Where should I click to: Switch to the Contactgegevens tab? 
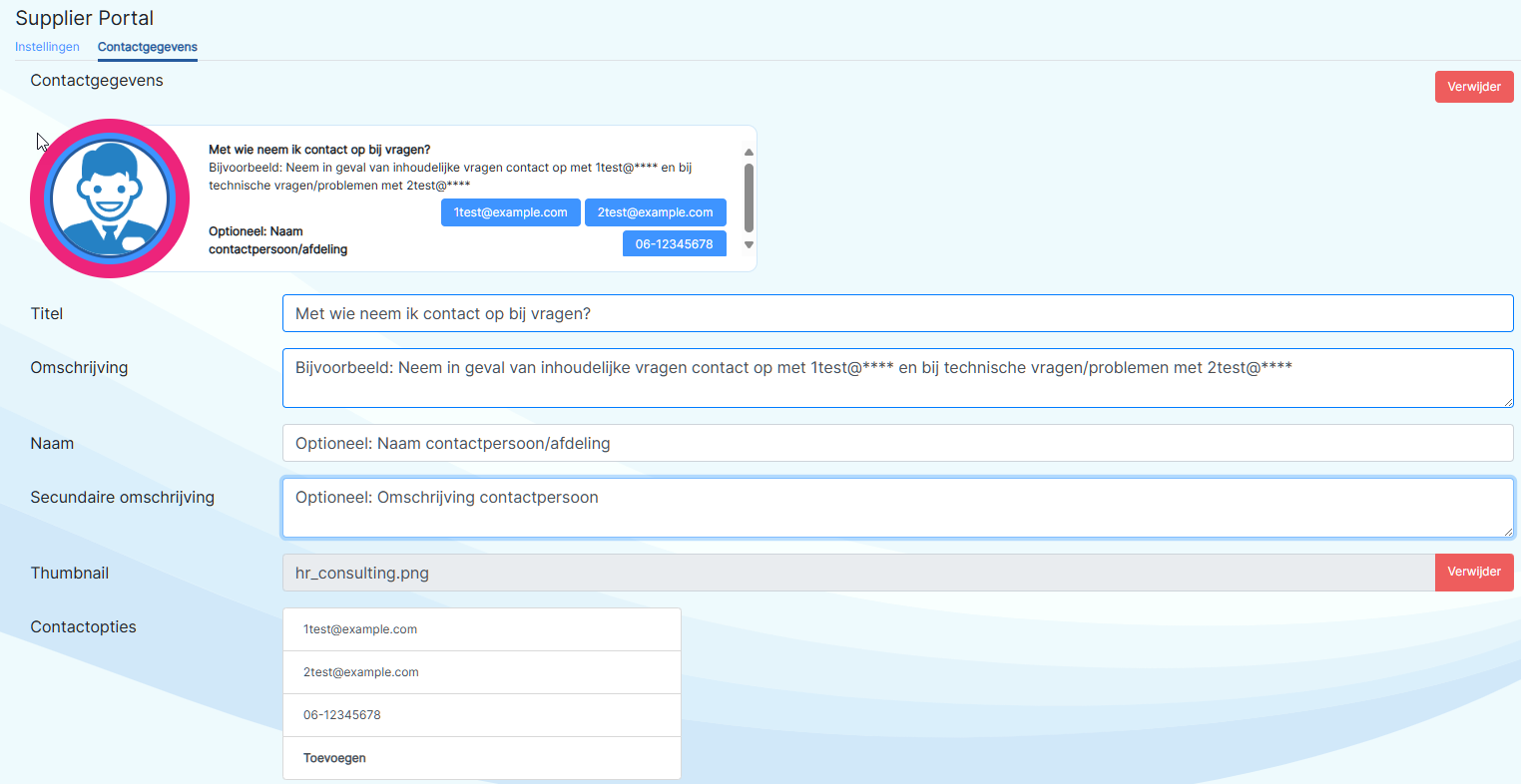(x=148, y=47)
